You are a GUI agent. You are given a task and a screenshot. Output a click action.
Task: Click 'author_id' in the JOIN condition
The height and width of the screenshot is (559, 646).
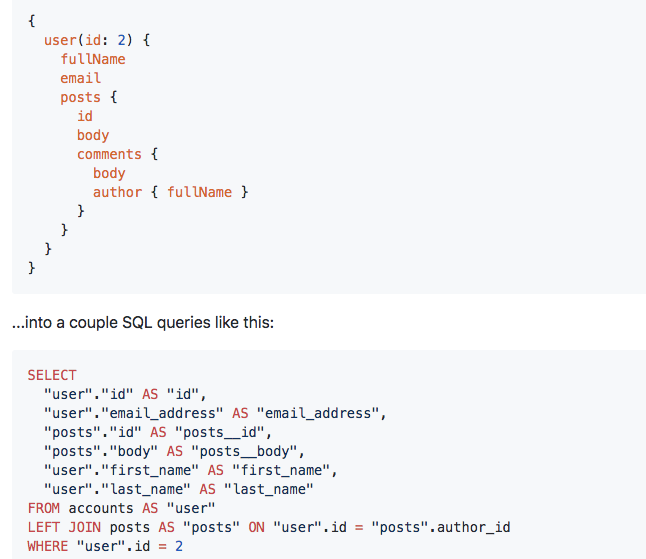pyautogui.click(x=474, y=527)
